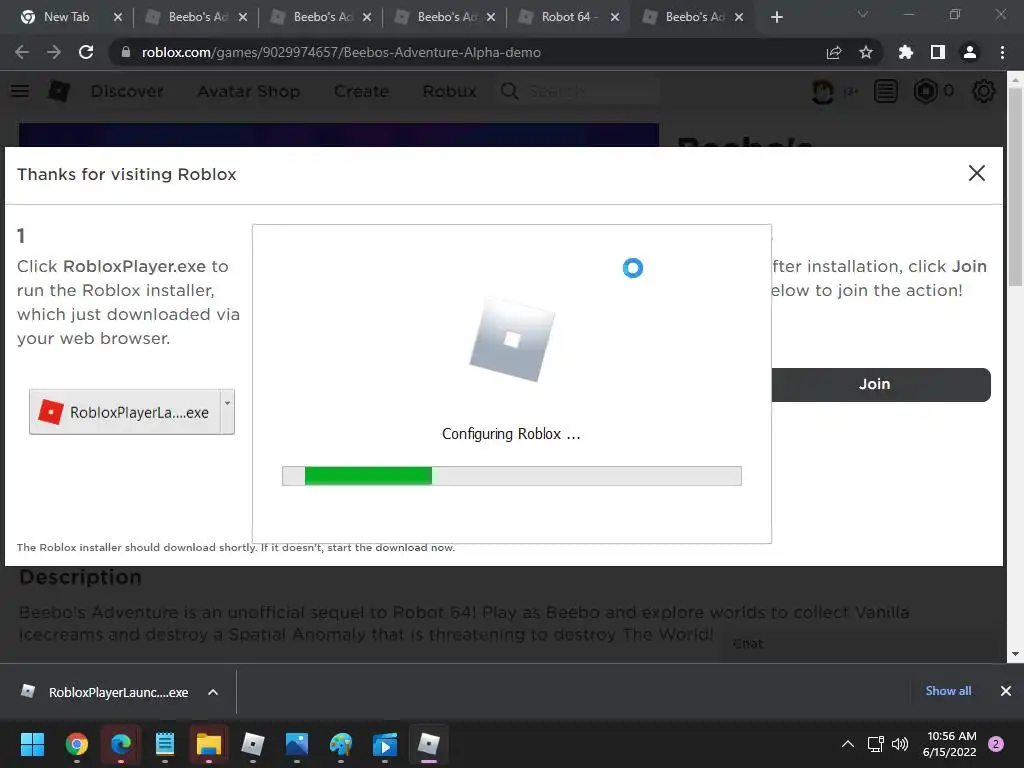Viewport: 1024px width, 768px height.
Task: Open the notification badge showing 2
Action: 996,744
